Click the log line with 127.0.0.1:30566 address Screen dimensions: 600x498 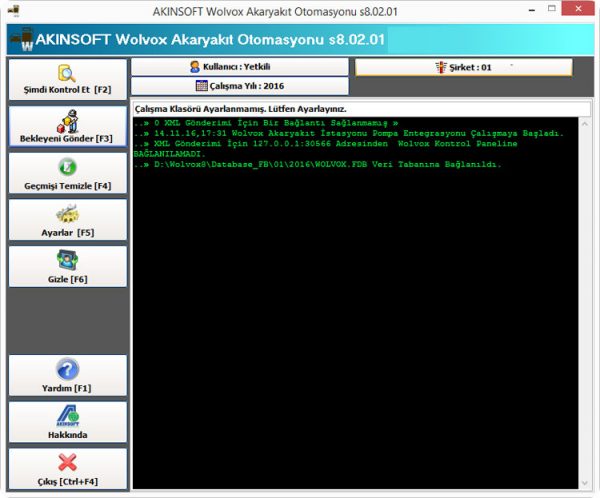(325, 144)
